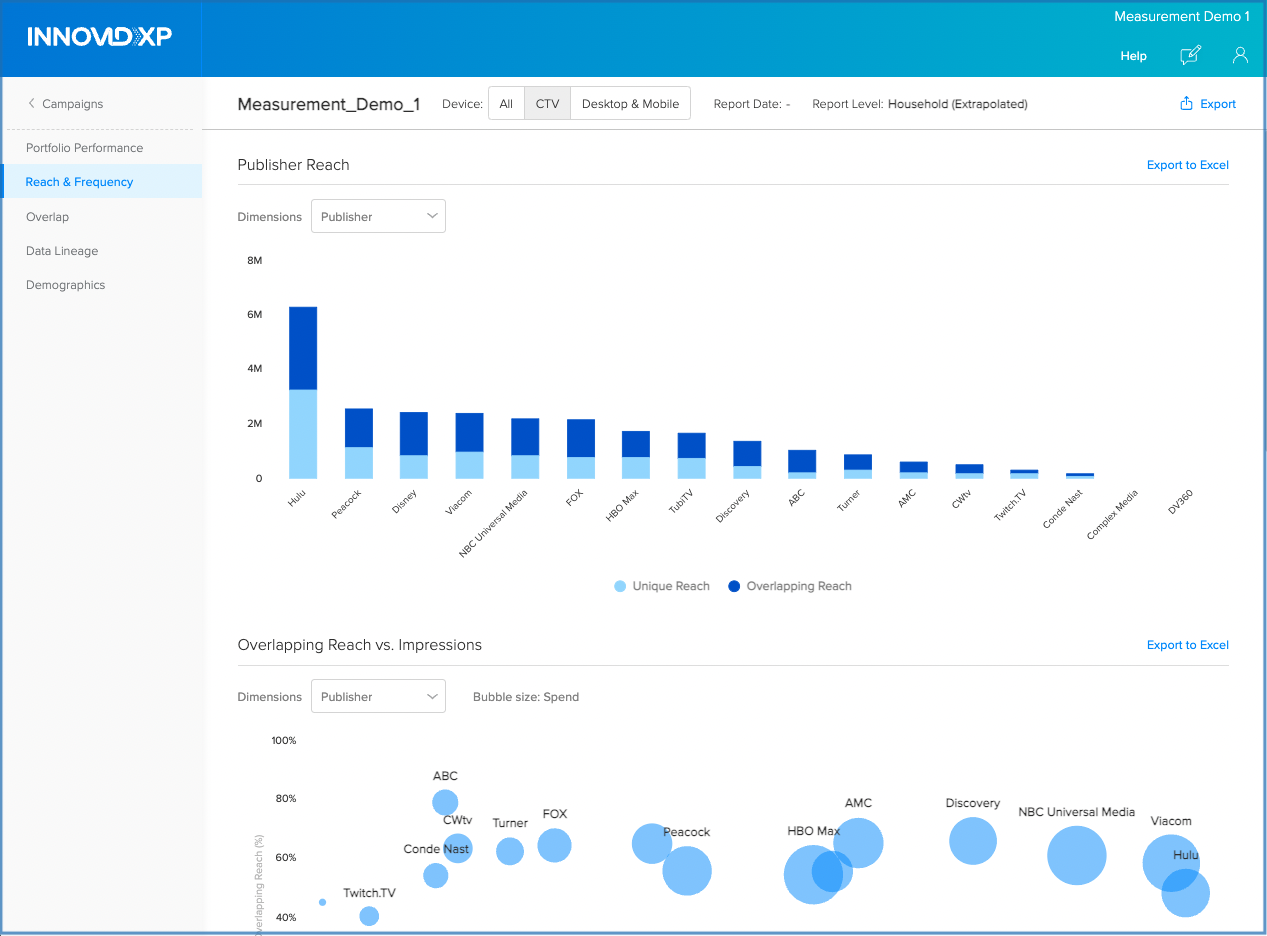
Task: Toggle the Unique Reach legend item
Action: coord(661,586)
